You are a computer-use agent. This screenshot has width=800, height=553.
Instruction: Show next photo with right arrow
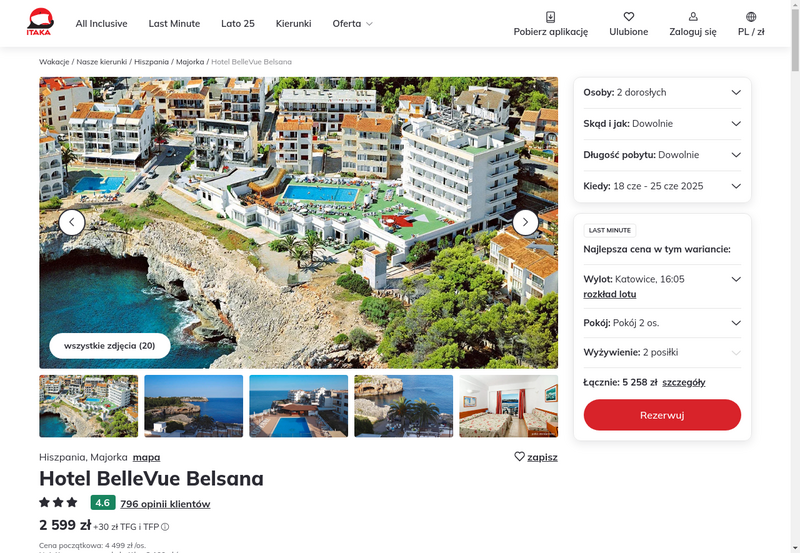[526, 222]
